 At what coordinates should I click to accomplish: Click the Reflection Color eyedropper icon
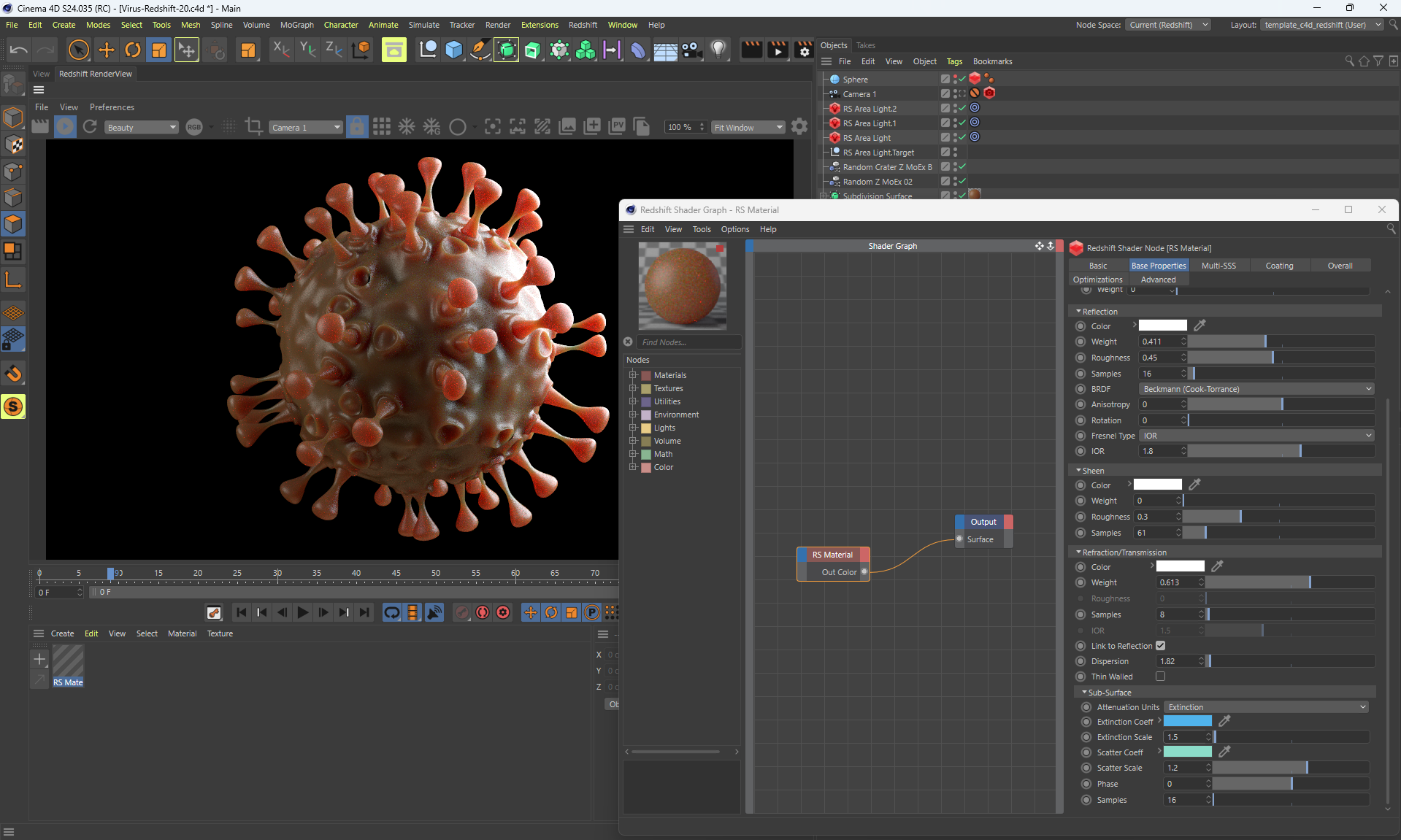[x=1200, y=325]
